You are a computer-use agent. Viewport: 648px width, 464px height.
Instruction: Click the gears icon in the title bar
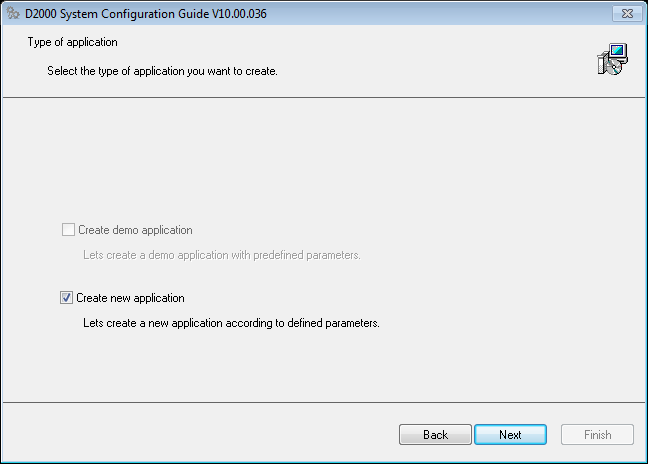pos(13,13)
